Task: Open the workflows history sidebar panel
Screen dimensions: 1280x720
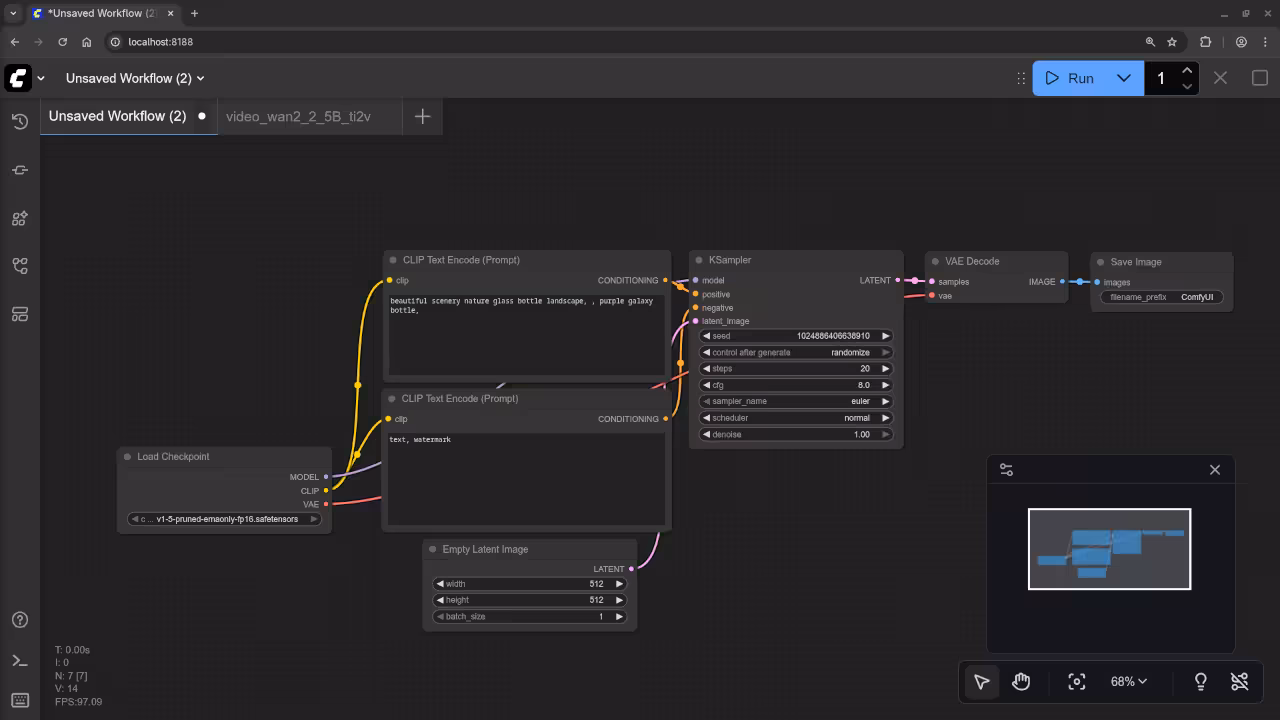Action: [x=19, y=120]
